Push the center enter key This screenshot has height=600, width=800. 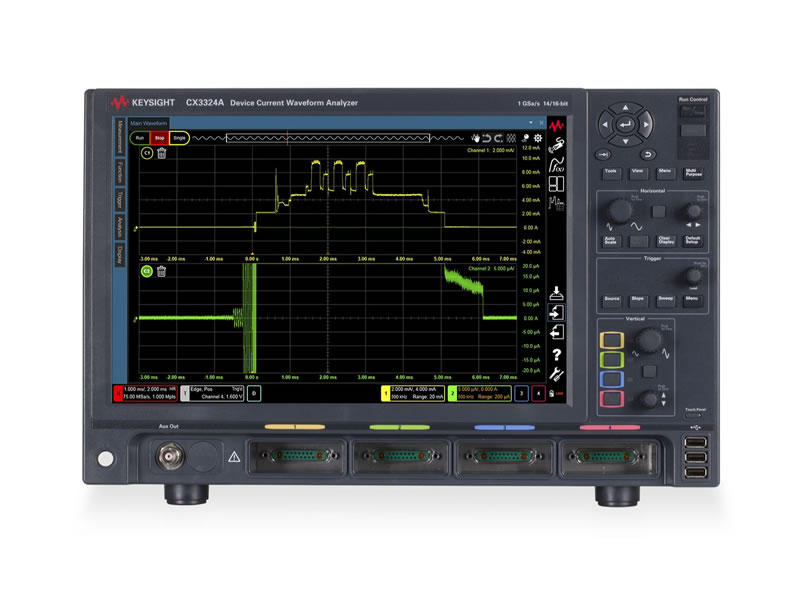click(x=626, y=124)
